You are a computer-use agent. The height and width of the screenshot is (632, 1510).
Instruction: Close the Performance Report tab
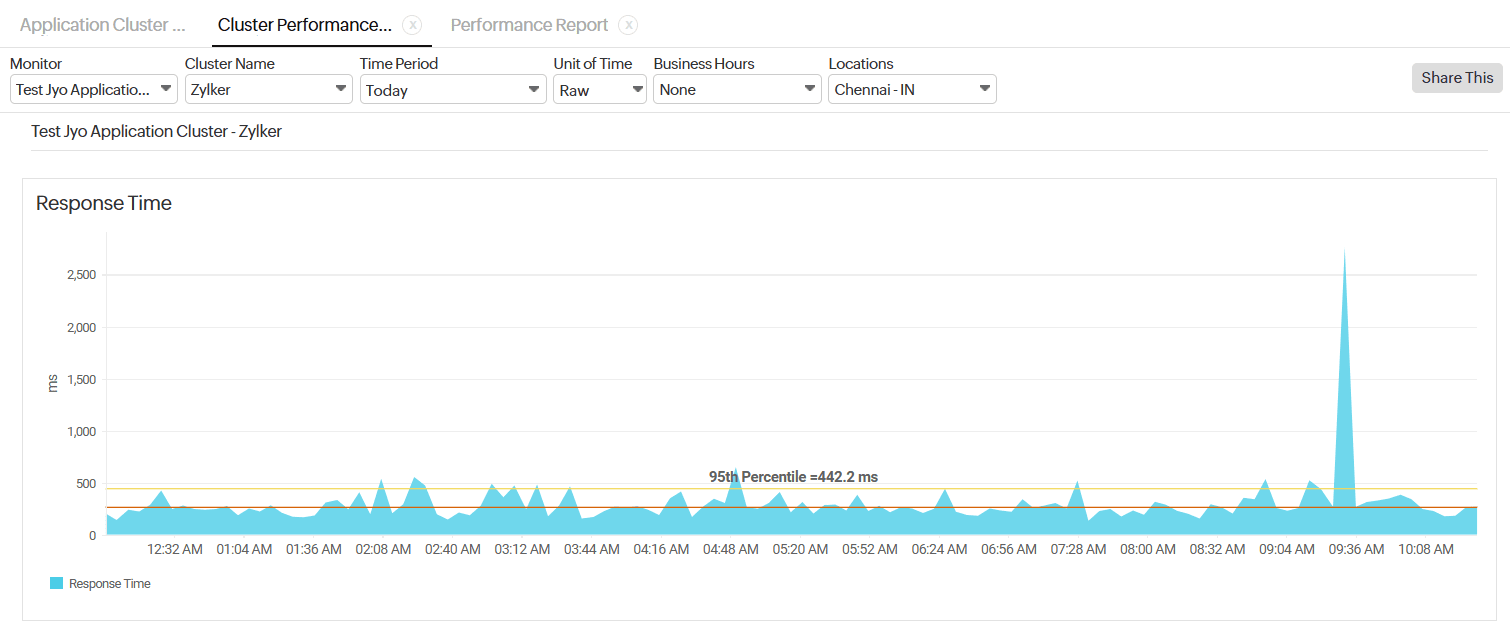pos(628,25)
